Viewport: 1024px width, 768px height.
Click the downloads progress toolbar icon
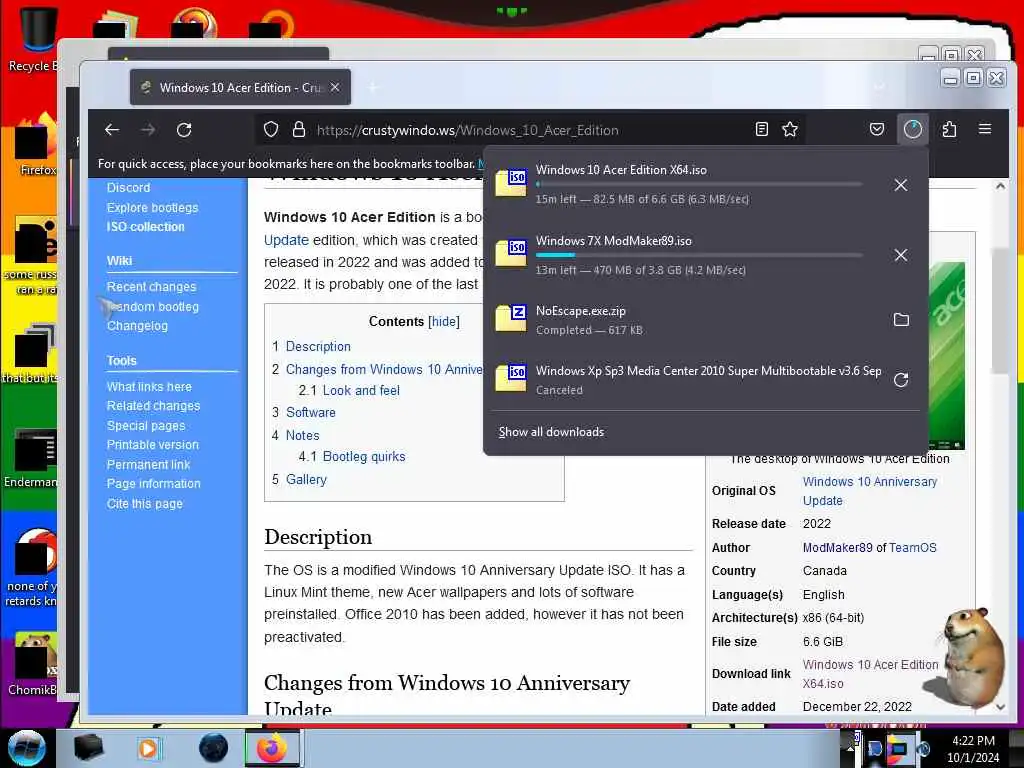[x=912, y=129]
